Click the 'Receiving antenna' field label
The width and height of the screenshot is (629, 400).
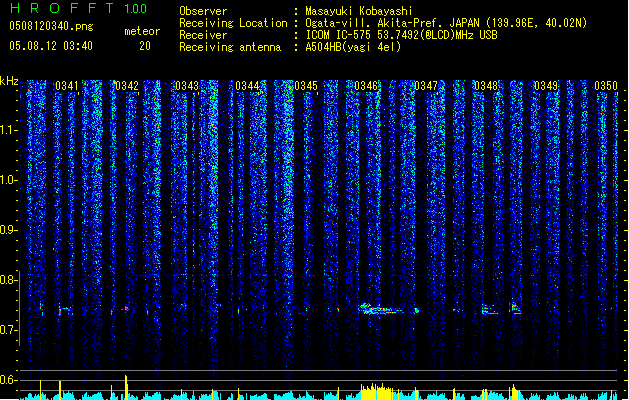230,47
